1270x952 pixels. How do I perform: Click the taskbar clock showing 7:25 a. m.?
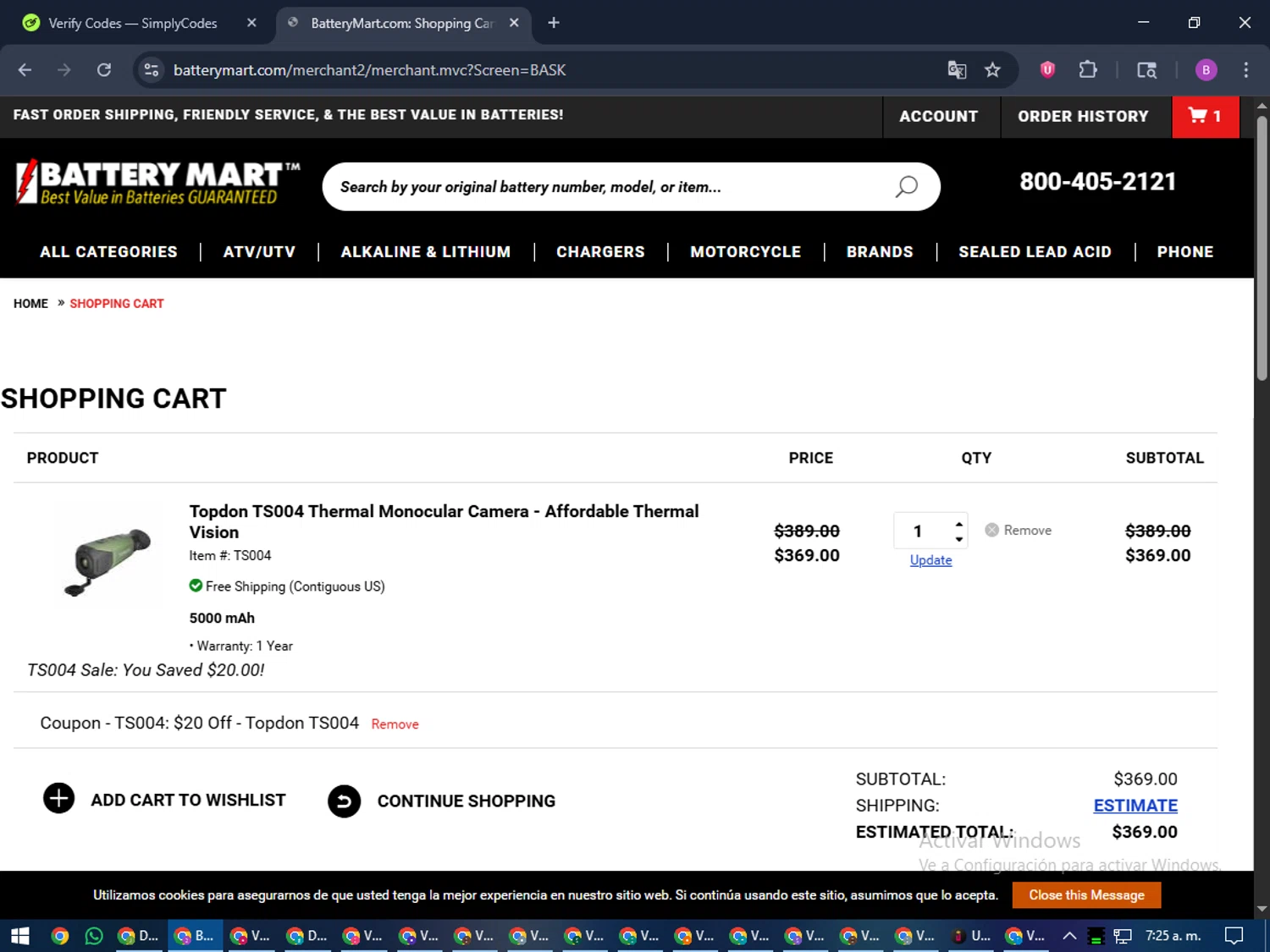1173,936
